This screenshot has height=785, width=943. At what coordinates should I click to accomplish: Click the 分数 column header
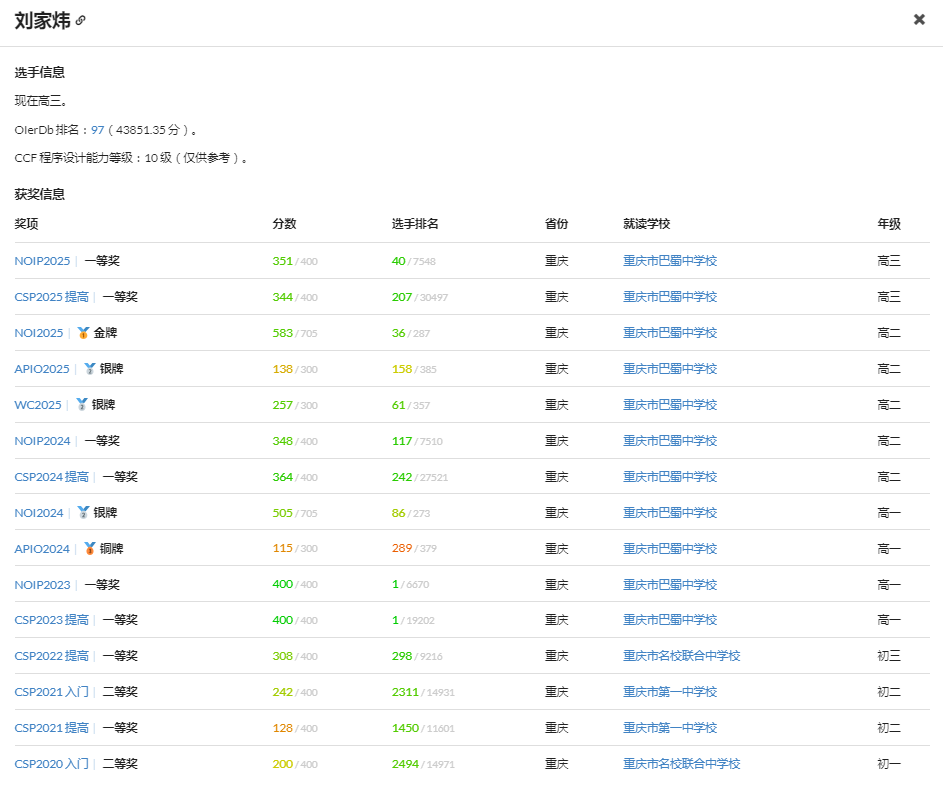283,224
